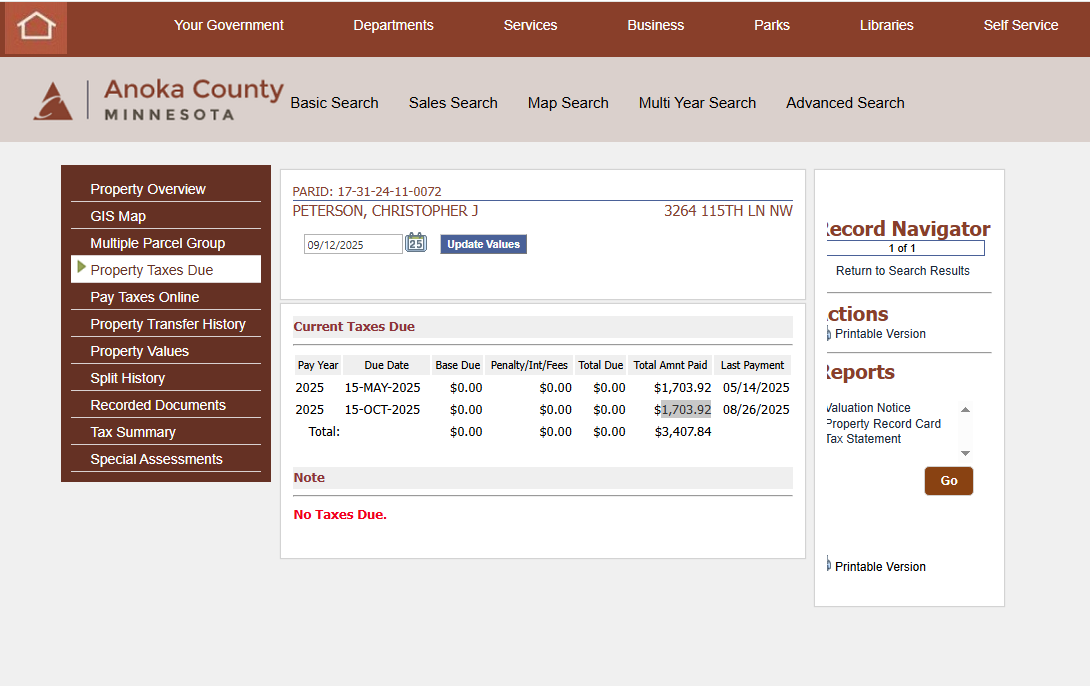The image size is (1090, 686).
Task: Click Return to Search Results link
Action: click(902, 271)
